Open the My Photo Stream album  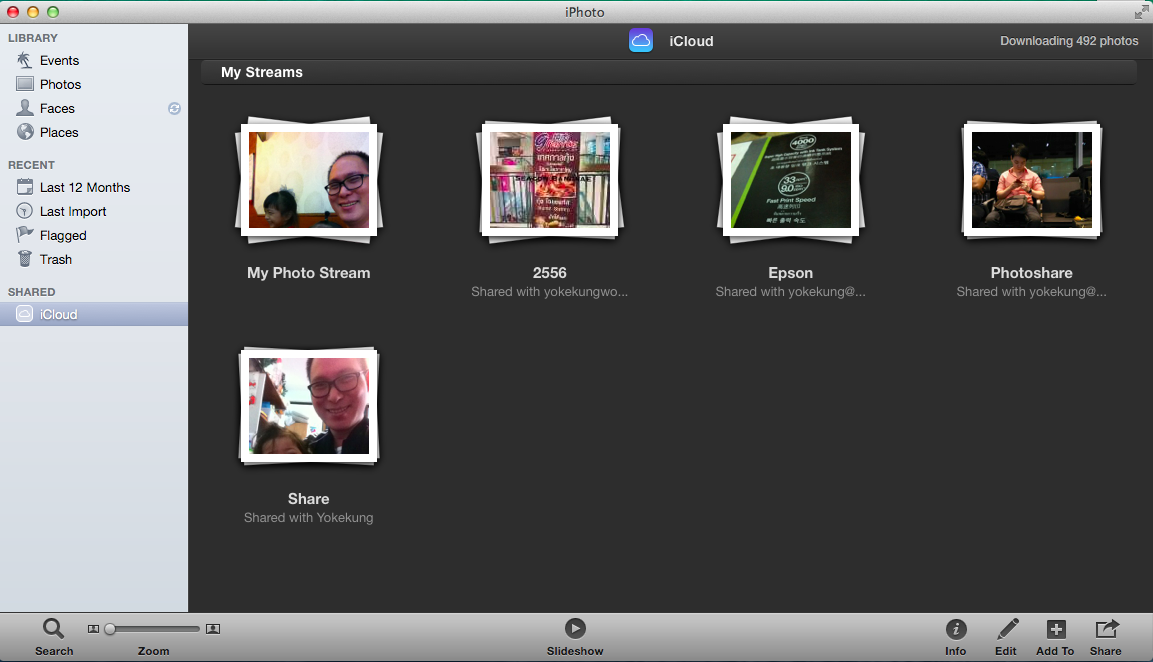(x=309, y=180)
